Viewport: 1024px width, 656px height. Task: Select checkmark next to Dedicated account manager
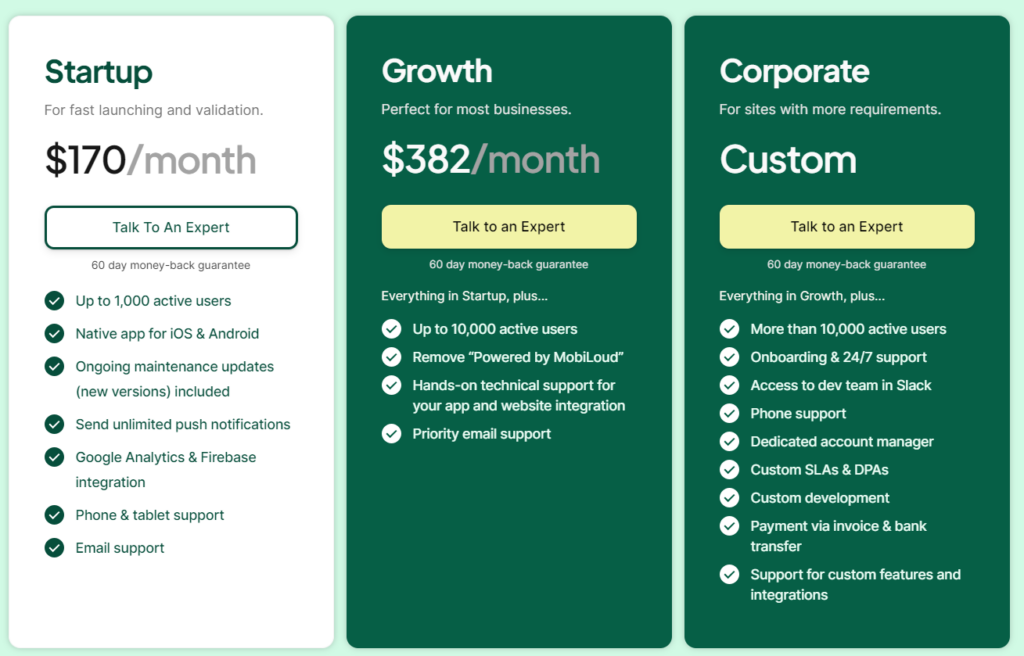(729, 442)
